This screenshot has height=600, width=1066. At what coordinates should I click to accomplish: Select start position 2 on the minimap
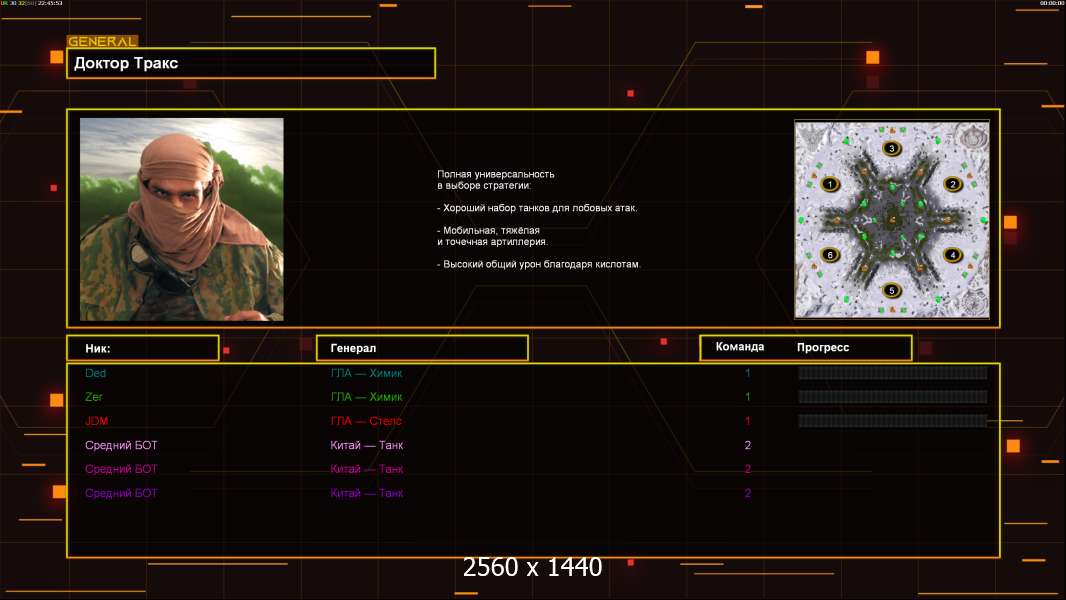tap(953, 184)
